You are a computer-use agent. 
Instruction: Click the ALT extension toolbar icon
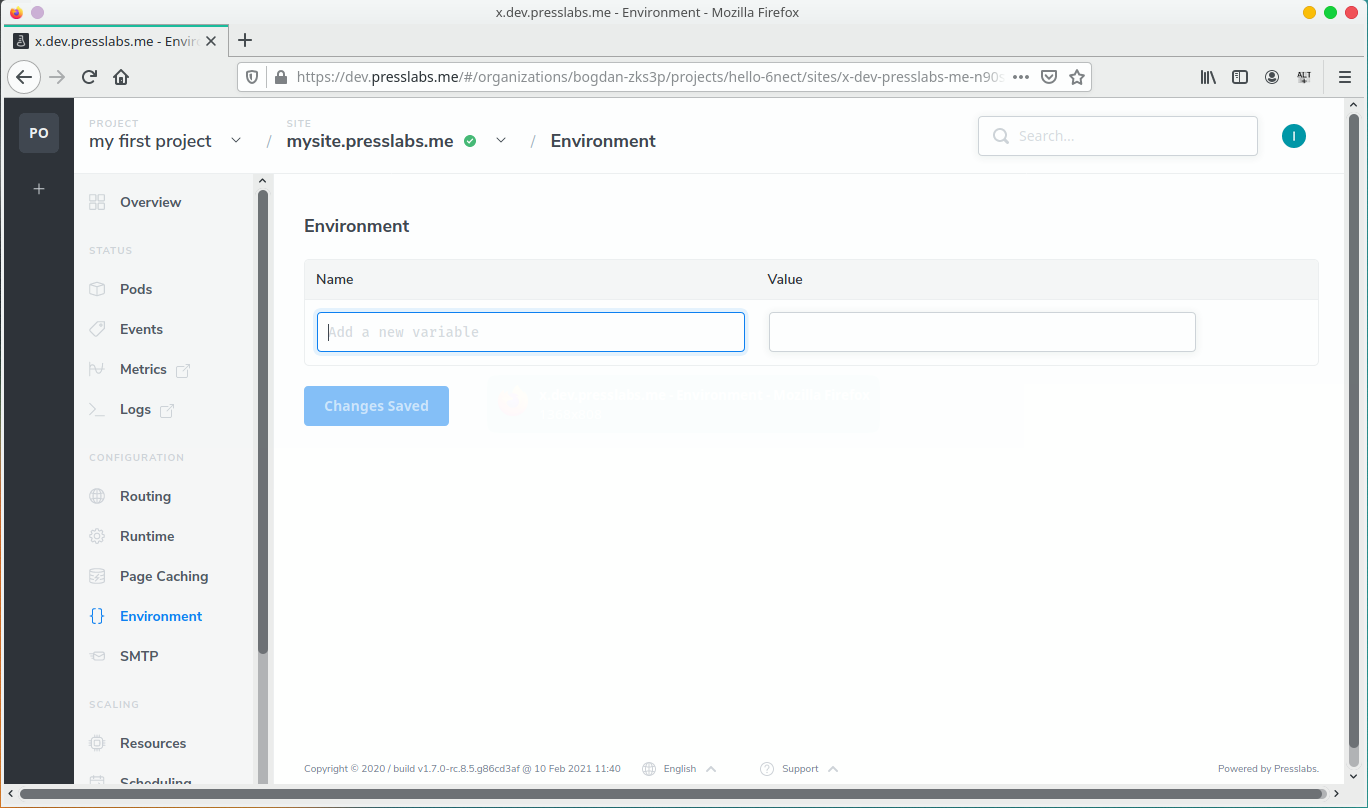(x=1304, y=77)
